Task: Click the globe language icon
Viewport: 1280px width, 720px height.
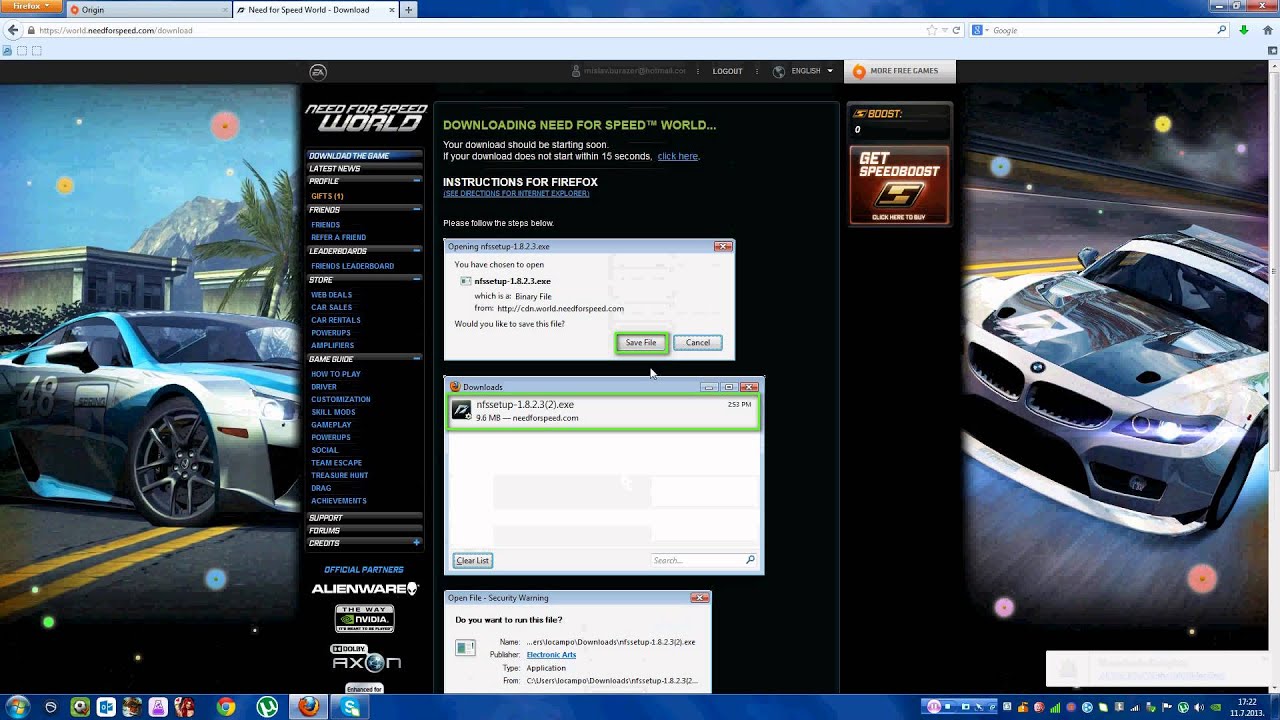Action: [x=779, y=71]
